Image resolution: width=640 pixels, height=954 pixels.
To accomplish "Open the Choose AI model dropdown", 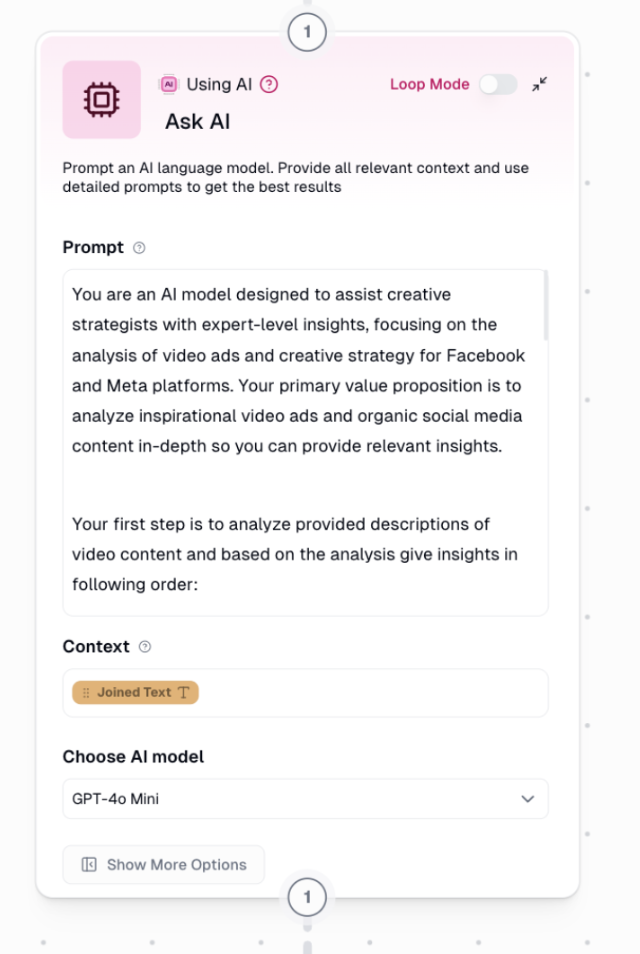I will [x=305, y=799].
